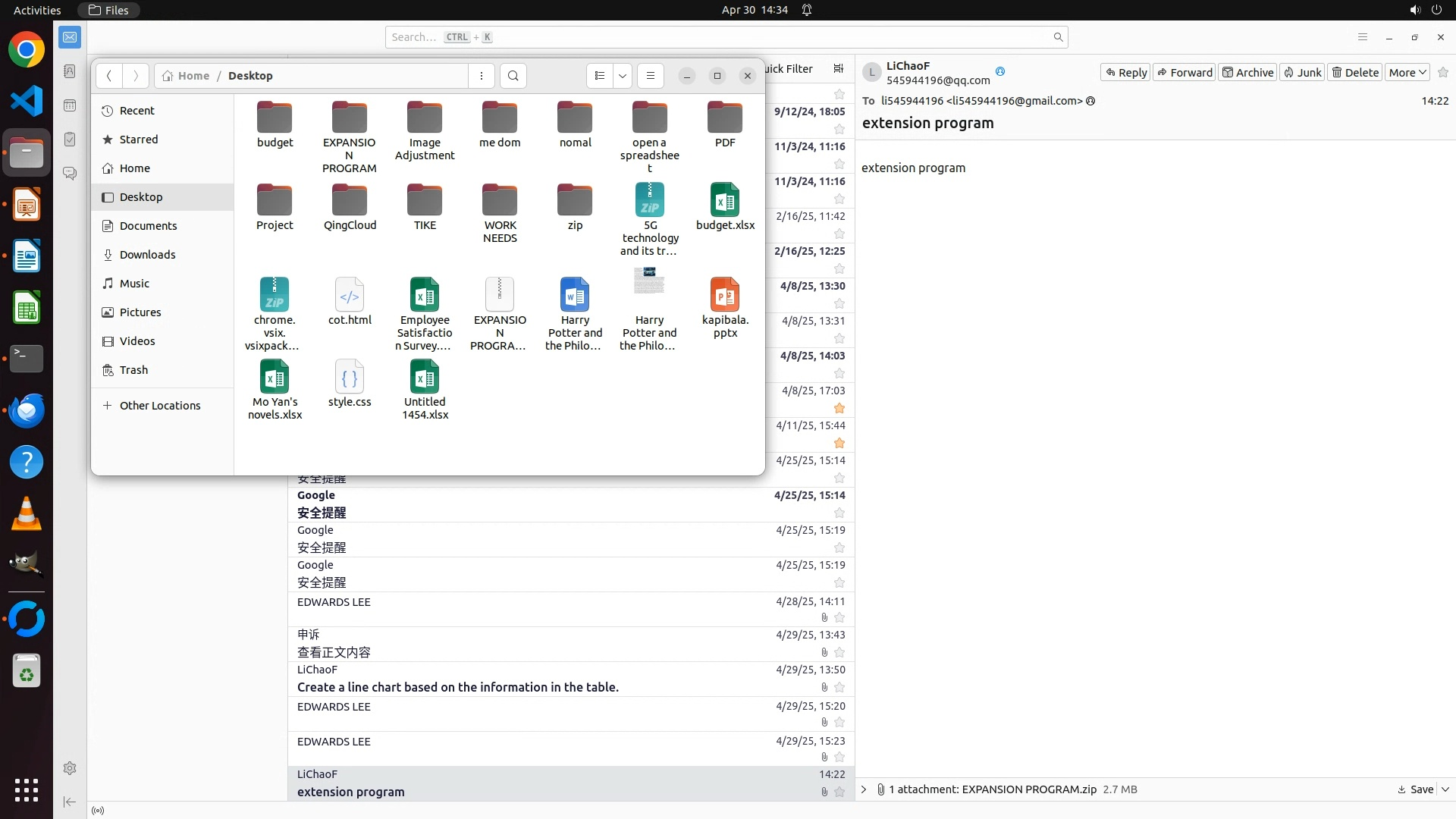Expand attachment pane chevron
The width and height of the screenshot is (1456, 819).
tap(864, 789)
